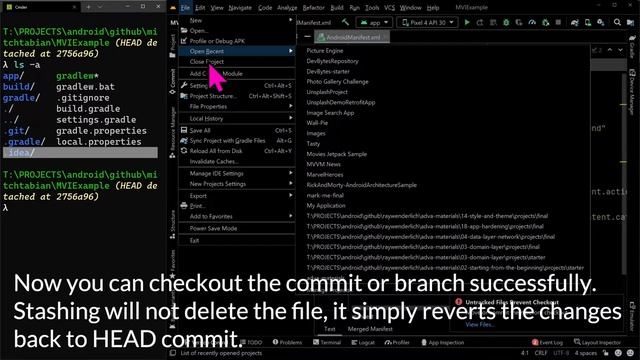Open the Resource Manager sidebar panel
The image size is (640, 360).
point(173,133)
